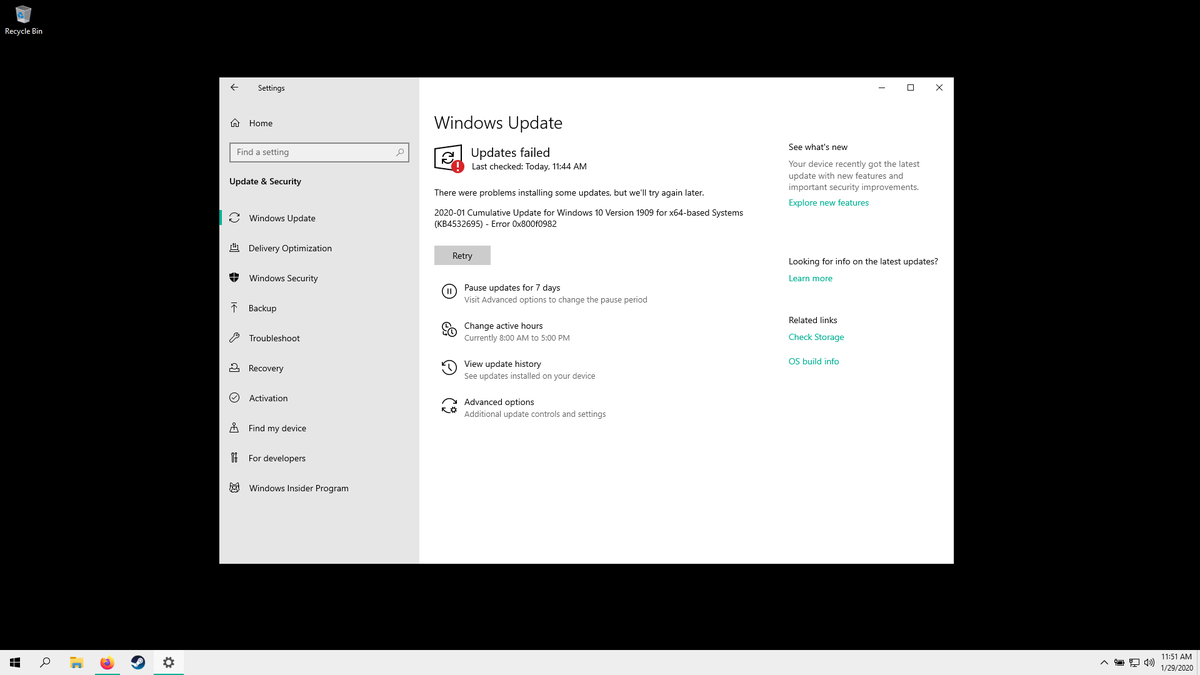1200x675 pixels.
Task: Click the Update & Security heading
Action: tap(265, 181)
